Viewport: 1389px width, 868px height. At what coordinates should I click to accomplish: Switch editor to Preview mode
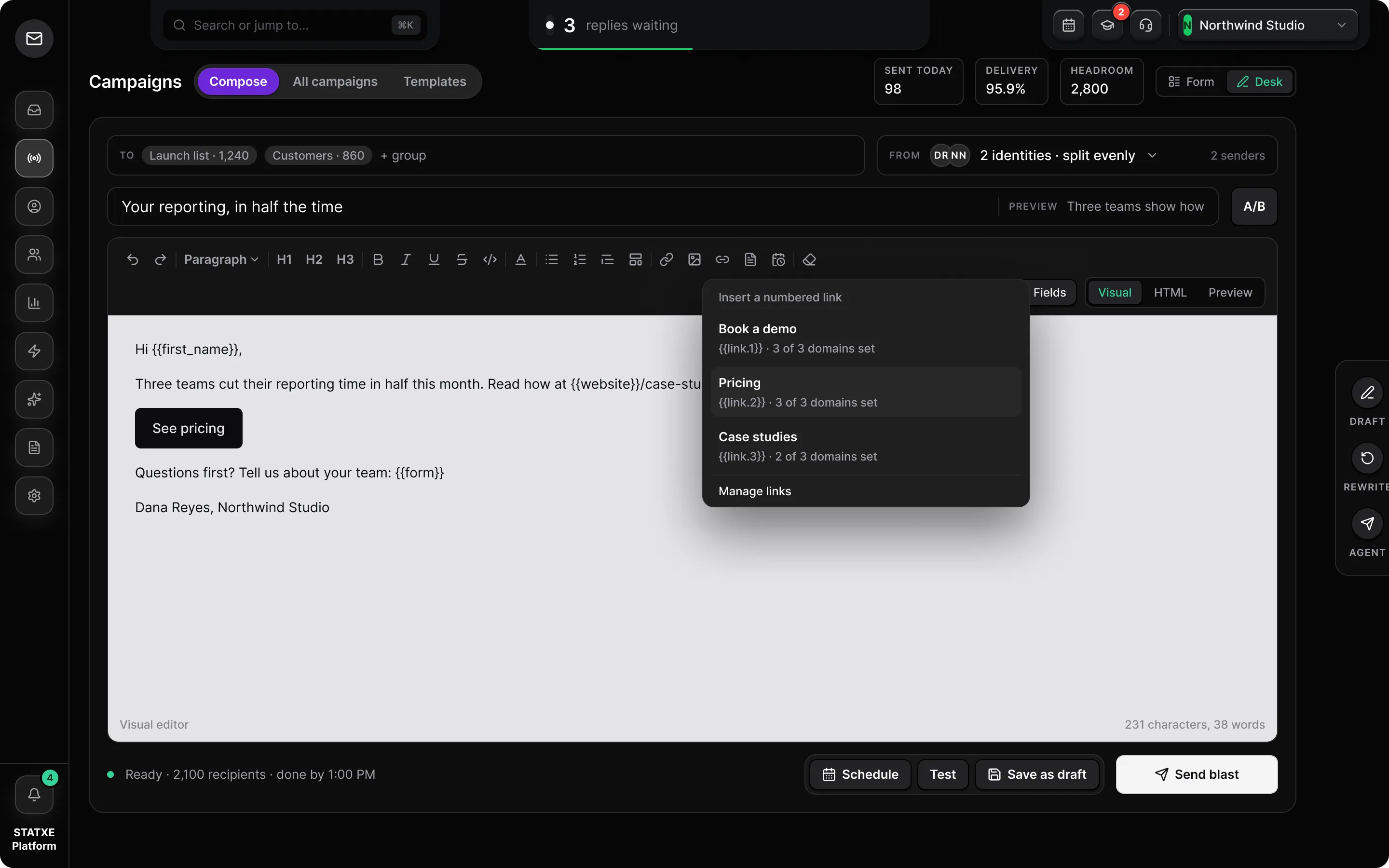(1230, 292)
